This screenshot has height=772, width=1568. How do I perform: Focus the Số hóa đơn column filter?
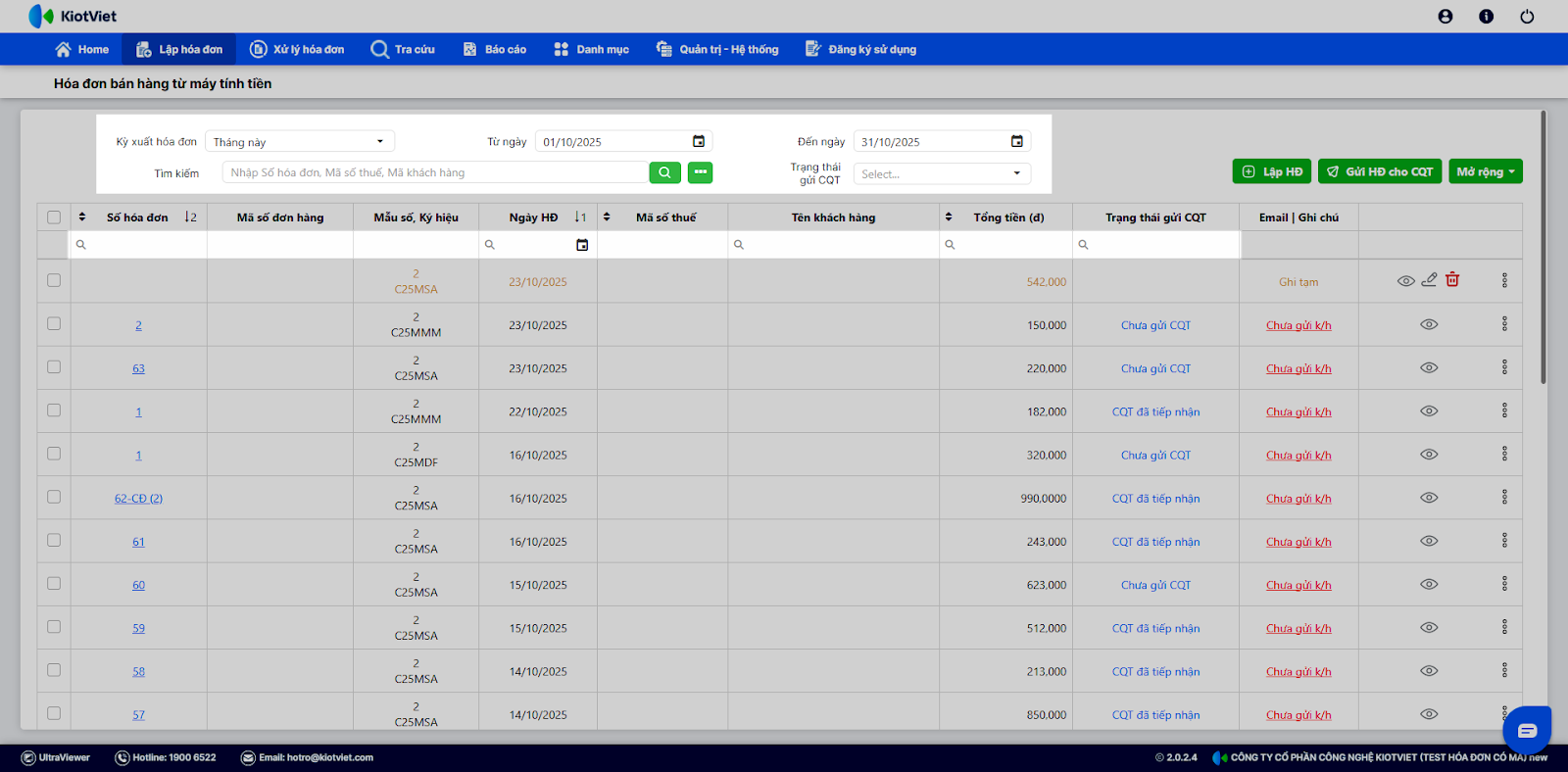tap(138, 245)
